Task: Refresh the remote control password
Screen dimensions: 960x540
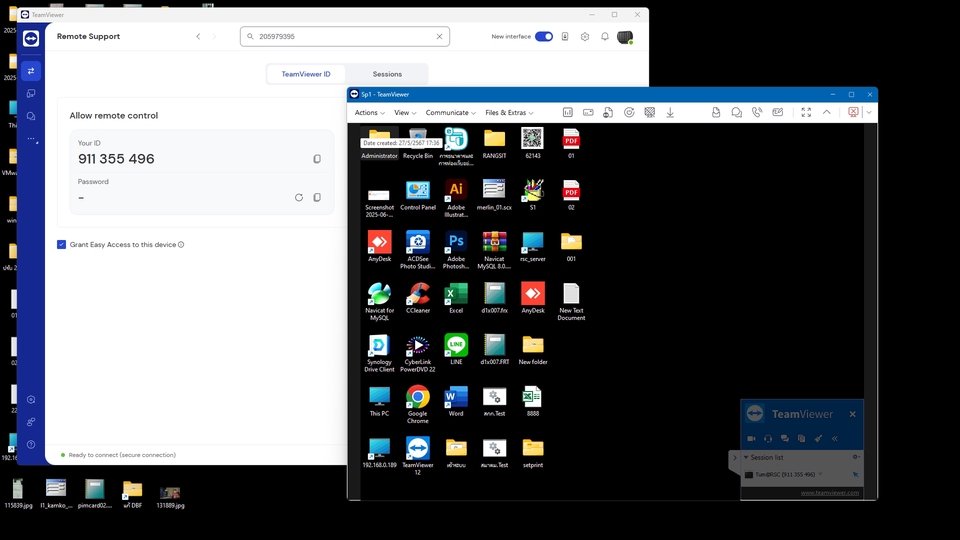Action: point(298,198)
